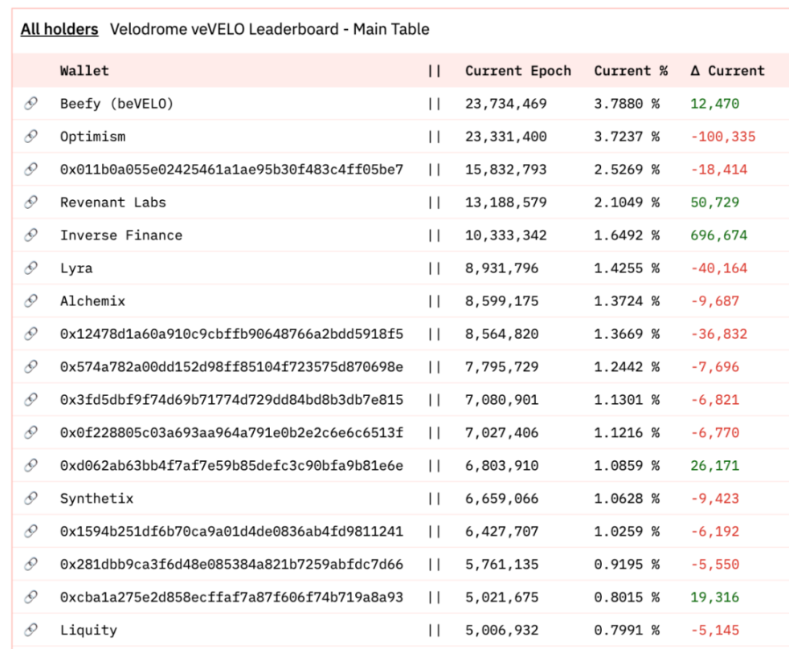Sort by Current Epoch column header
Viewport: 804px width, 653px height.
[518, 71]
